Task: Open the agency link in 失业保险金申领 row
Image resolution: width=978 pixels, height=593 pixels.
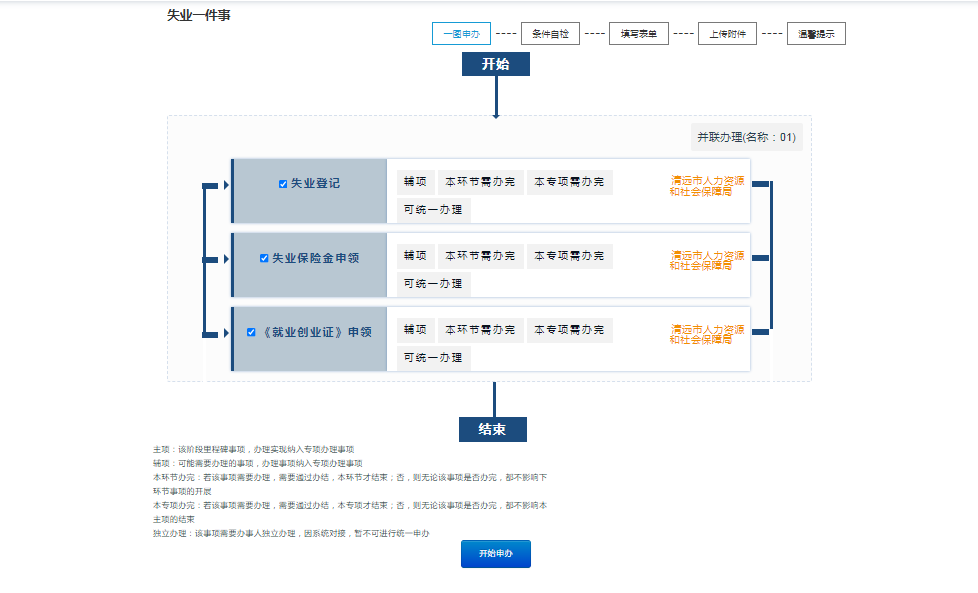Action: pos(706,260)
